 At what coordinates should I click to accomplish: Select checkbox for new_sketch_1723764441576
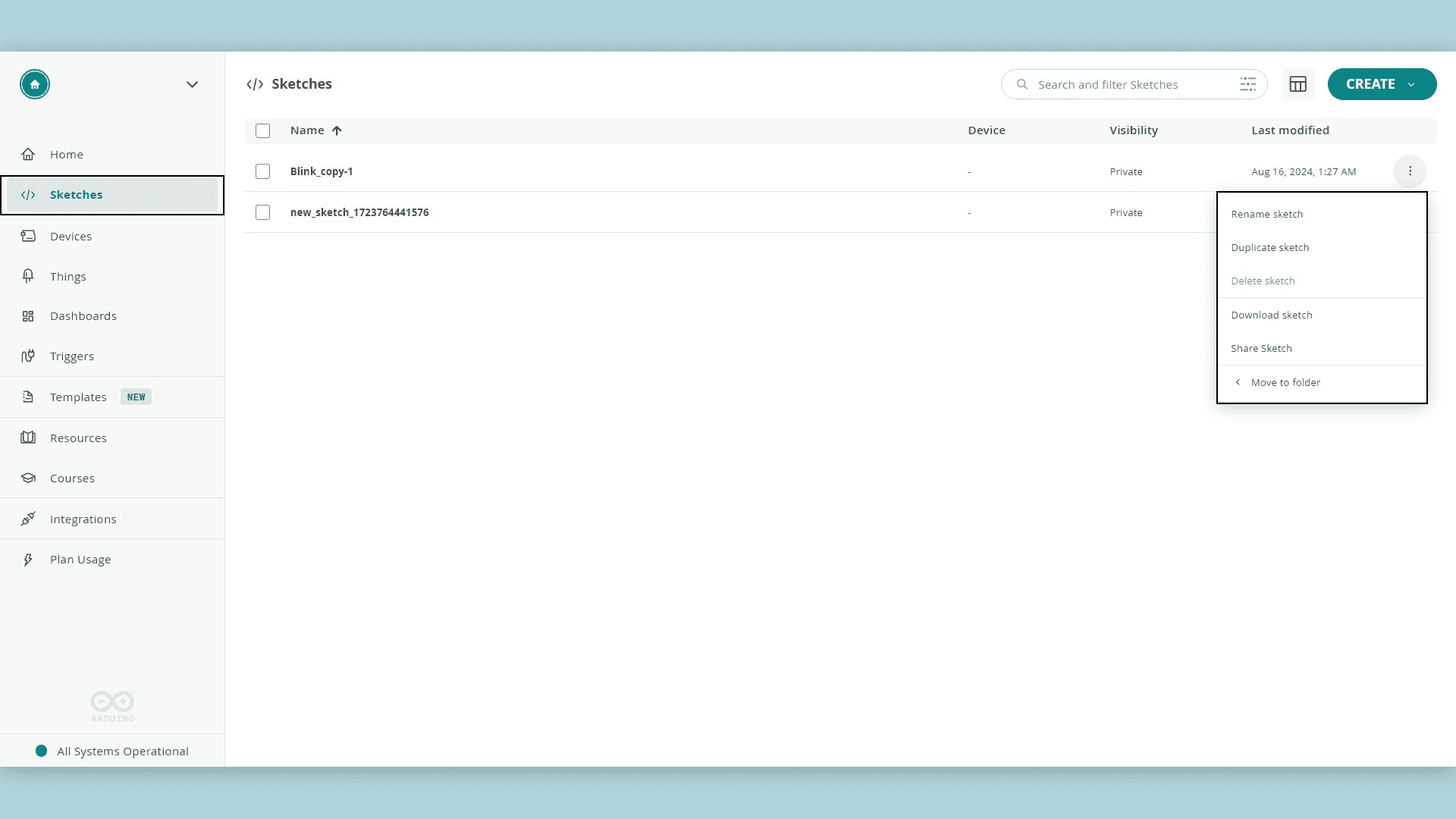tap(263, 212)
